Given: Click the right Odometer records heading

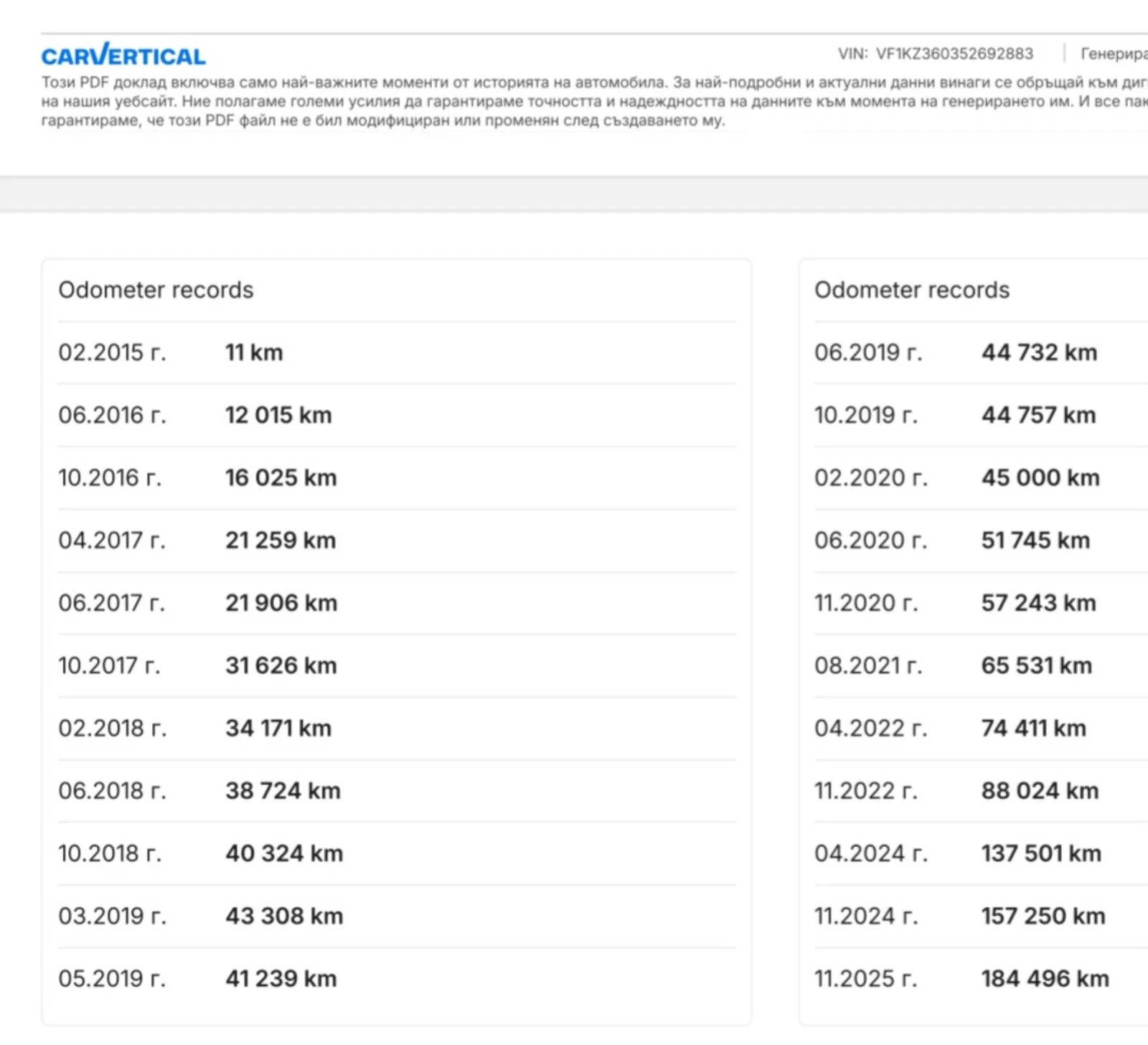Looking at the screenshot, I should click(911, 290).
